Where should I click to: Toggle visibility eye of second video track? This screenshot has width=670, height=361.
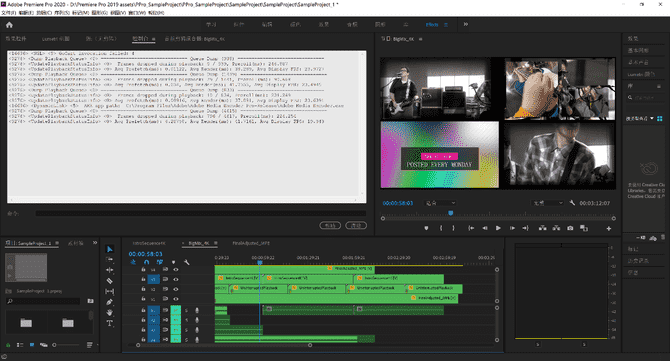point(175,279)
